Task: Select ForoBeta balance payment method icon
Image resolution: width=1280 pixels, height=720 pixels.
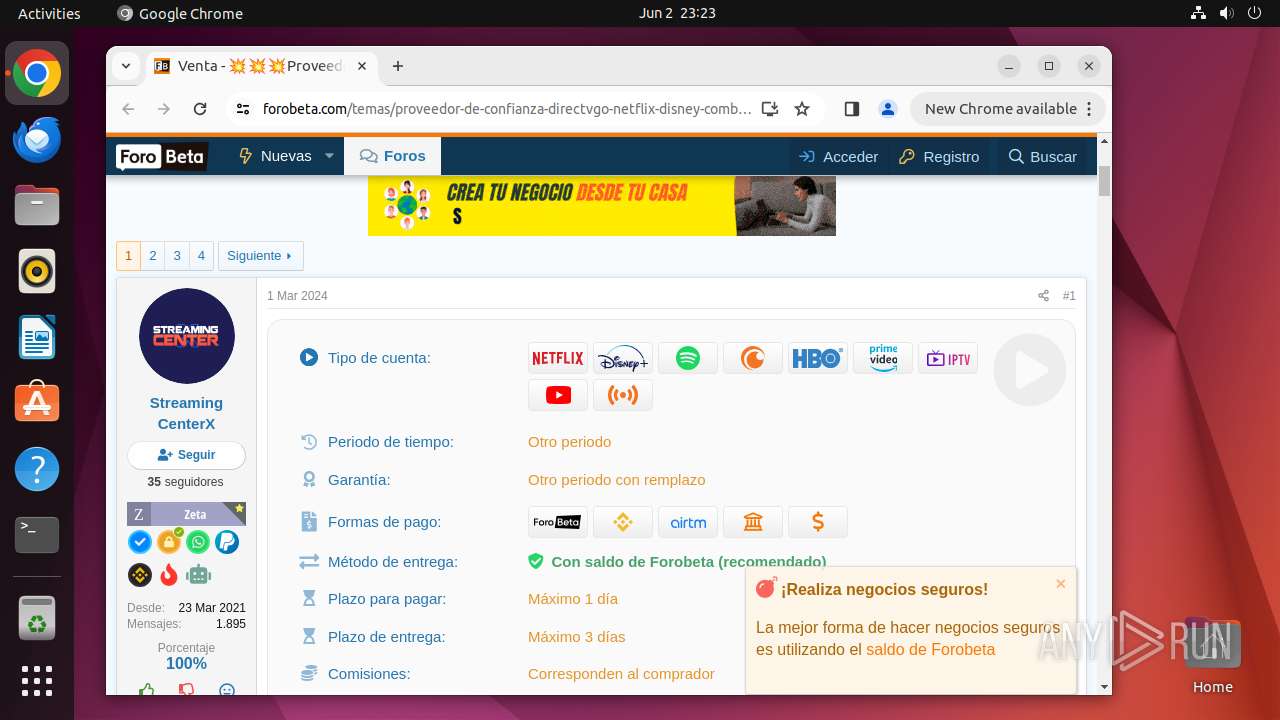Action: click(558, 522)
